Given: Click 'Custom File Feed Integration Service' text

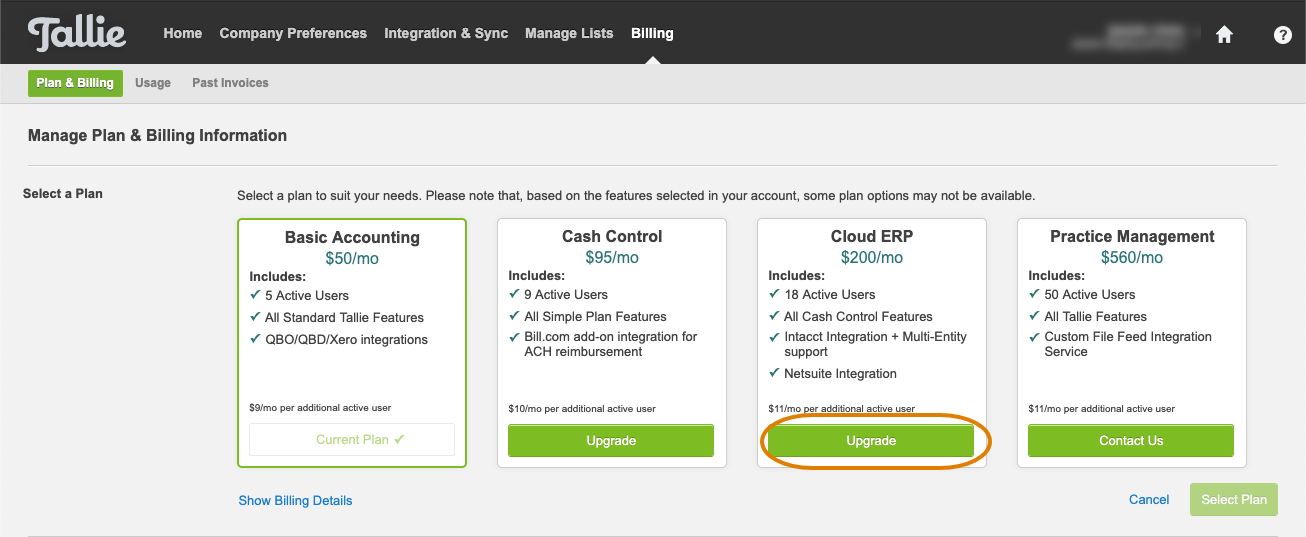Looking at the screenshot, I should [1128, 344].
